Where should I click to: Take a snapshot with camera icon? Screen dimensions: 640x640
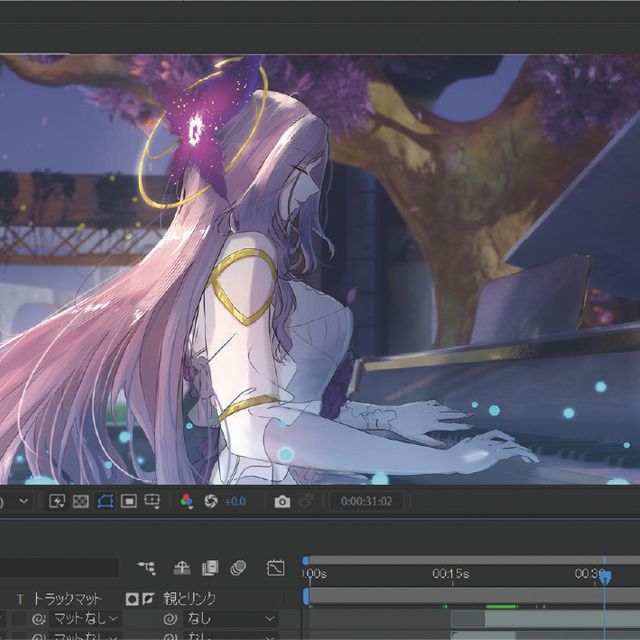(282, 501)
